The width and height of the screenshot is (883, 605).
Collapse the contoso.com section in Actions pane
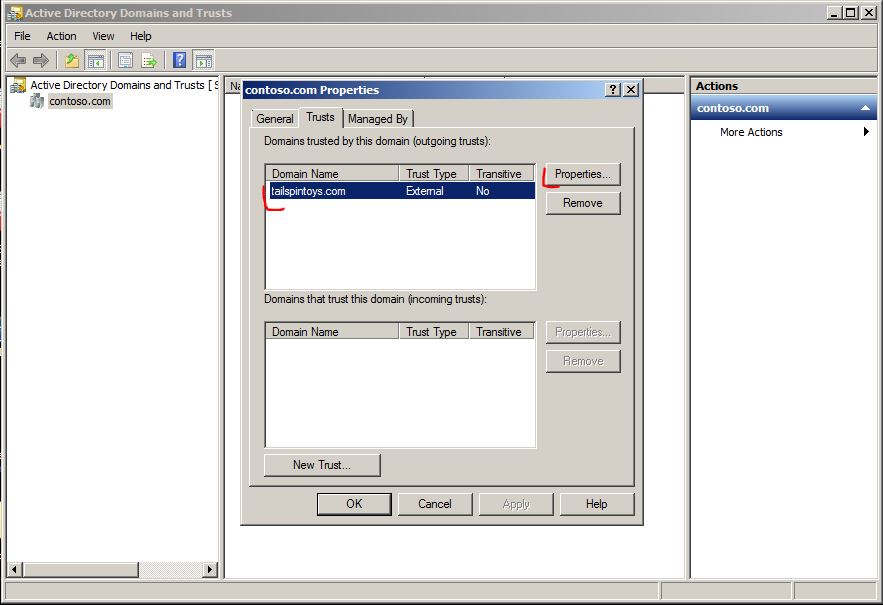pos(866,108)
